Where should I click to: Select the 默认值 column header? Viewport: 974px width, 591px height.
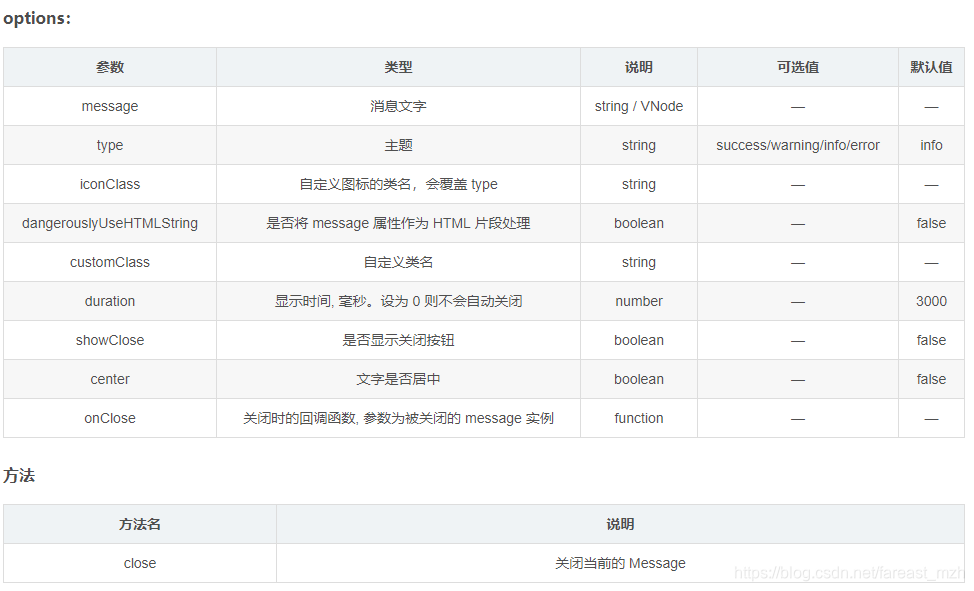point(930,67)
